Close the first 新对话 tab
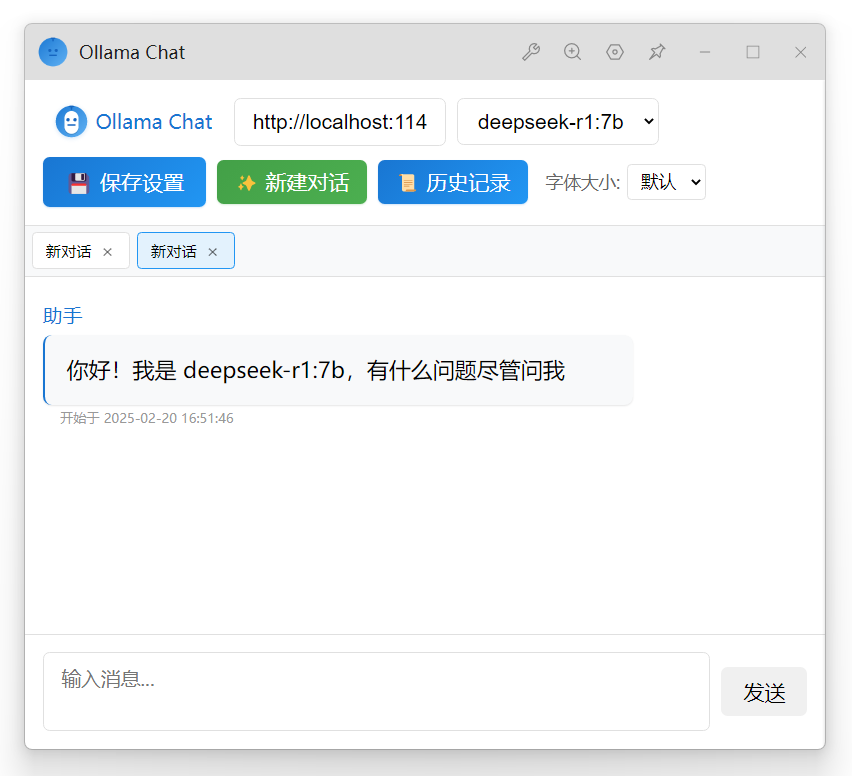 [108, 252]
